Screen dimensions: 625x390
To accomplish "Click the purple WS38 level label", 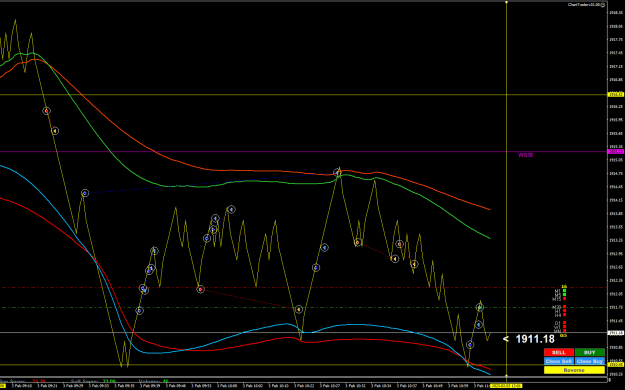I will [x=525, y=155].
